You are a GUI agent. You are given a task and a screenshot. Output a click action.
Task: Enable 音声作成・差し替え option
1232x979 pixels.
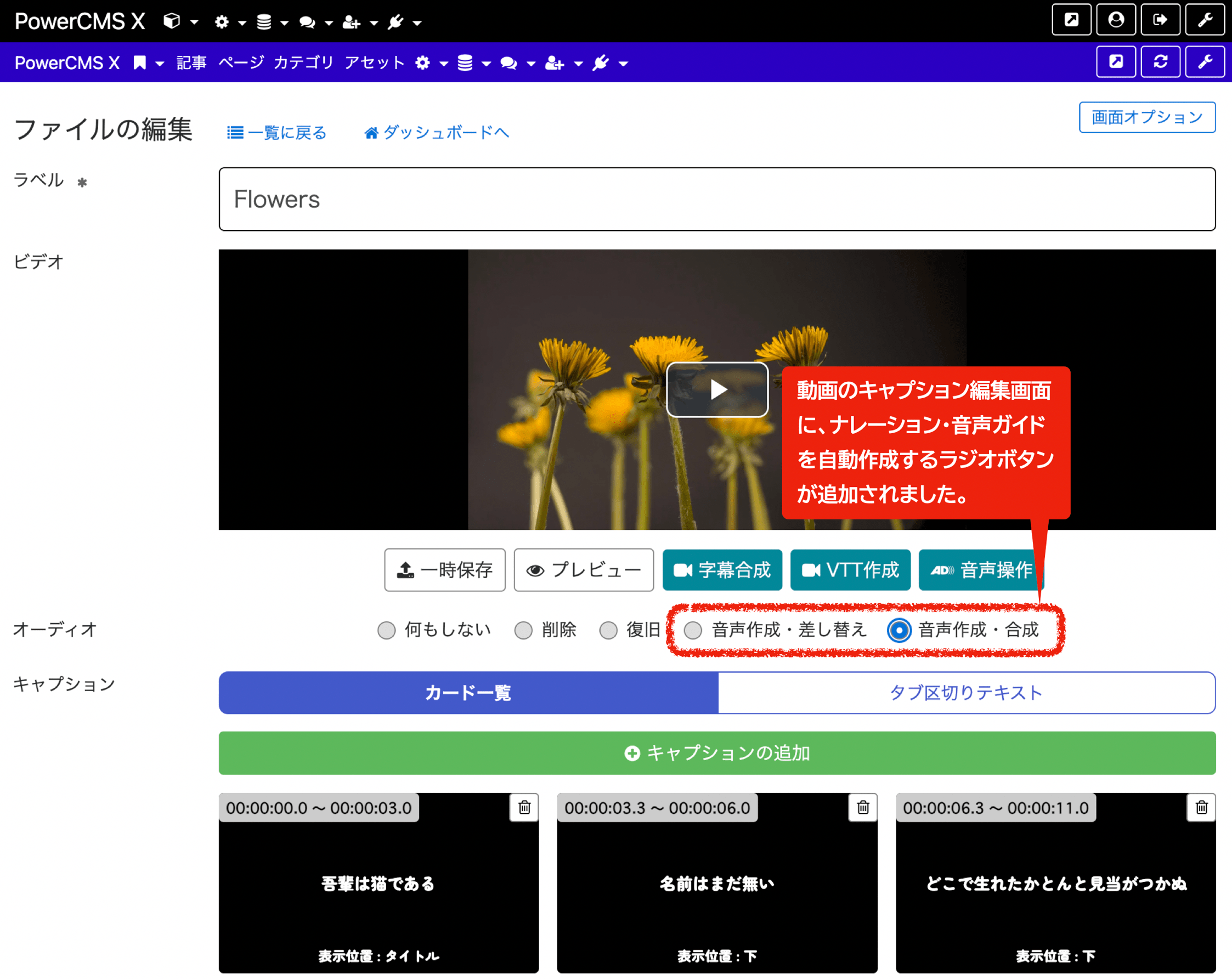point(693,630)
